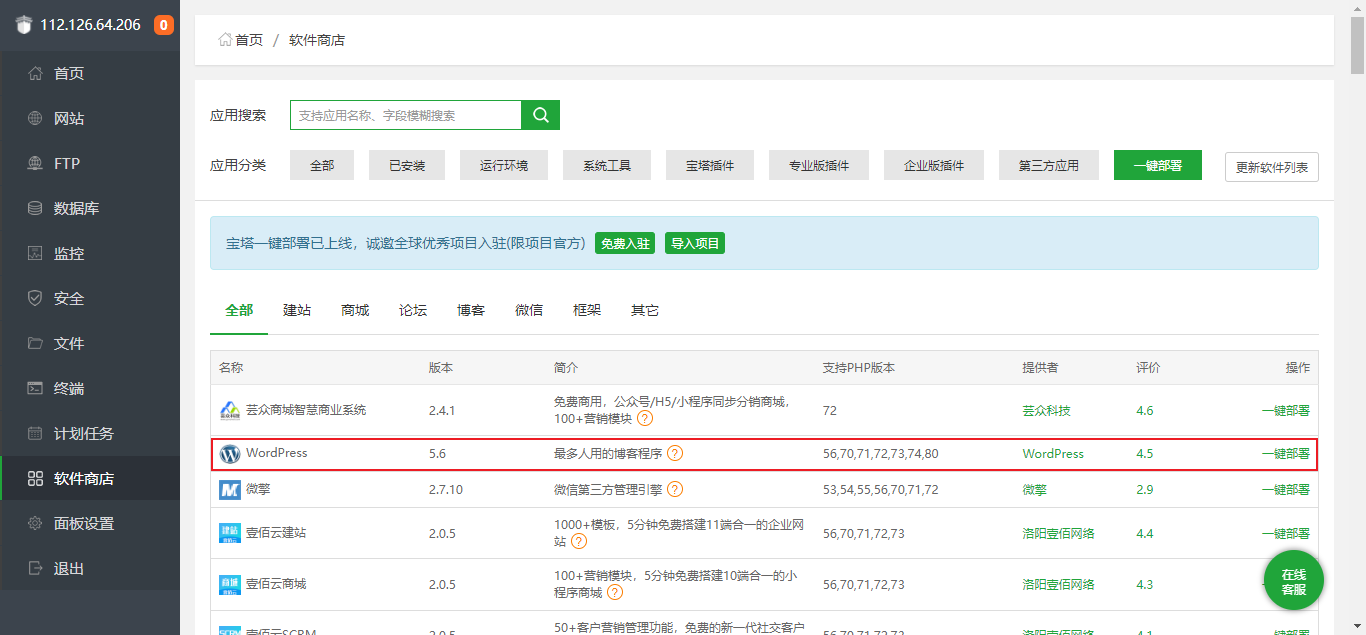Click 一键部署 on the WordPress row
This screenshot has width=1366, height=635.
pos(1288,453)
